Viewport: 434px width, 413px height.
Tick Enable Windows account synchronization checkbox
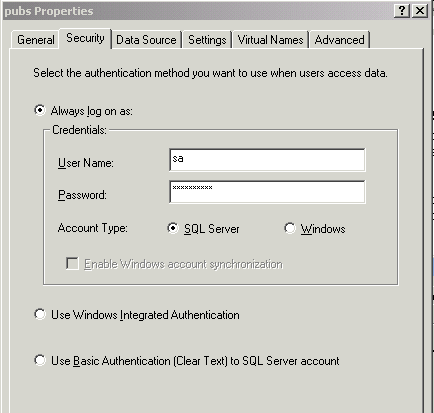[72, 263]
